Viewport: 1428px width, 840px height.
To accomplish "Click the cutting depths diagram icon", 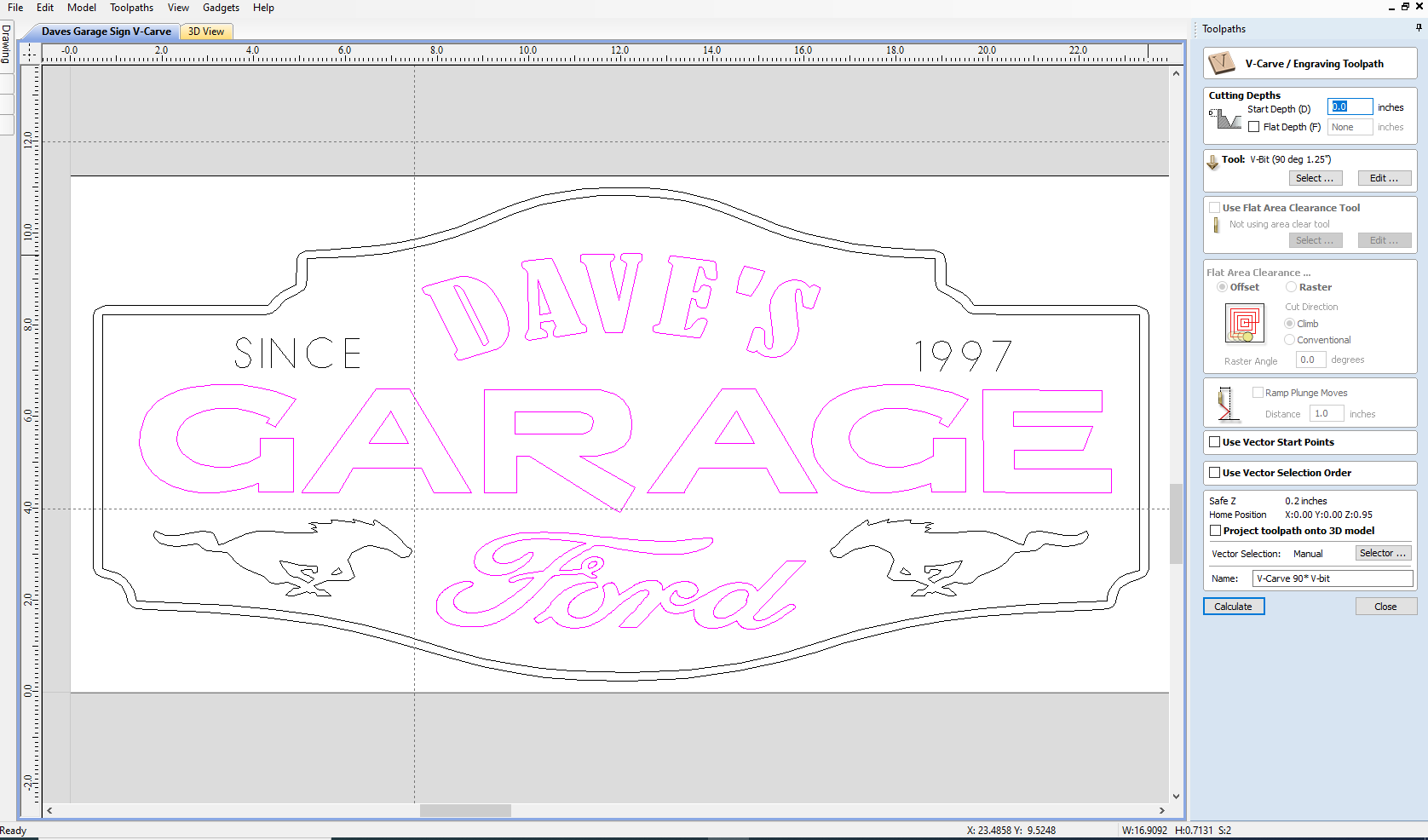I will coord(1224,119).
